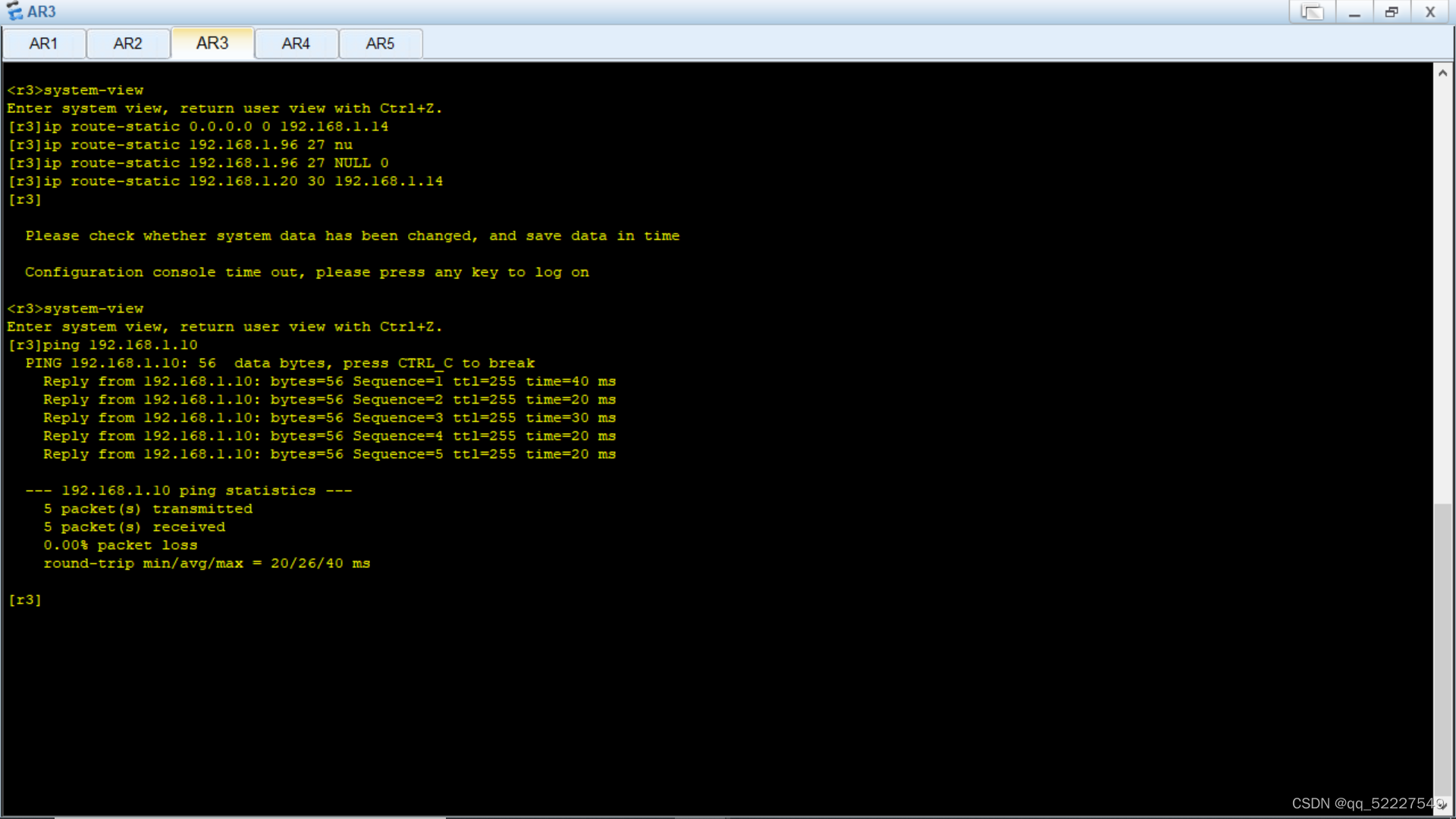Screen dimensions: 1456x819
Task: Click the vertical scrollbar thumb
Action: (1442, 648)
